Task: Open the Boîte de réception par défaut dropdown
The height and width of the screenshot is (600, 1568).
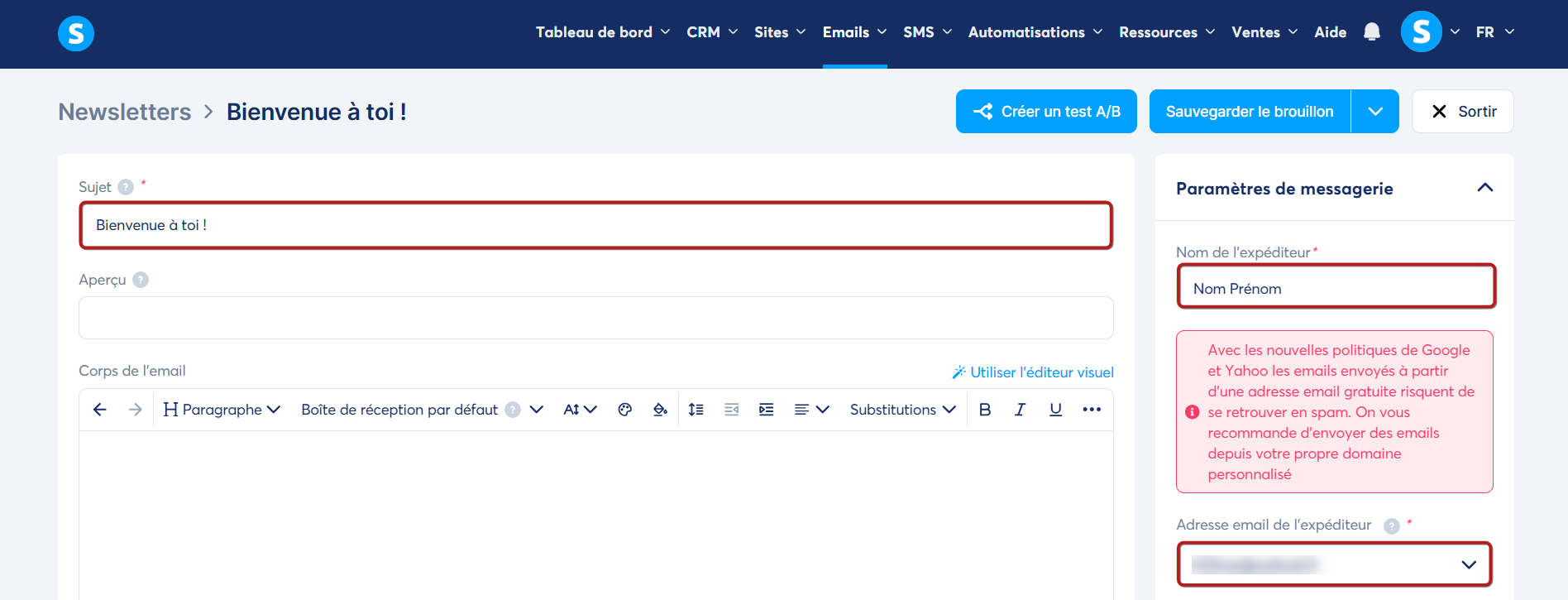Action: [422, 410]
